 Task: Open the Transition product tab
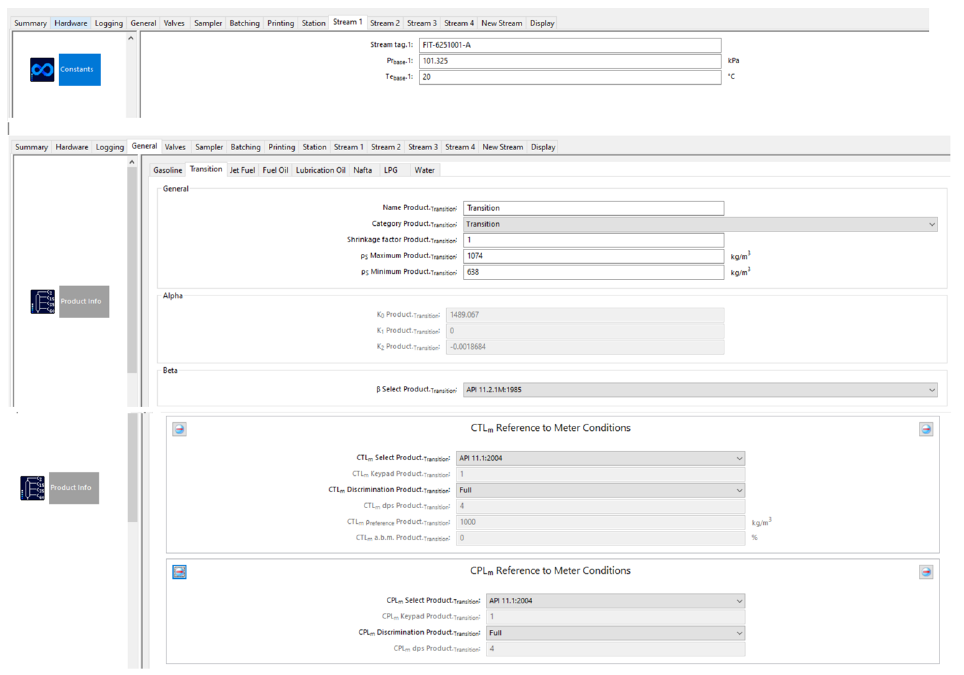tap(206, 169)
